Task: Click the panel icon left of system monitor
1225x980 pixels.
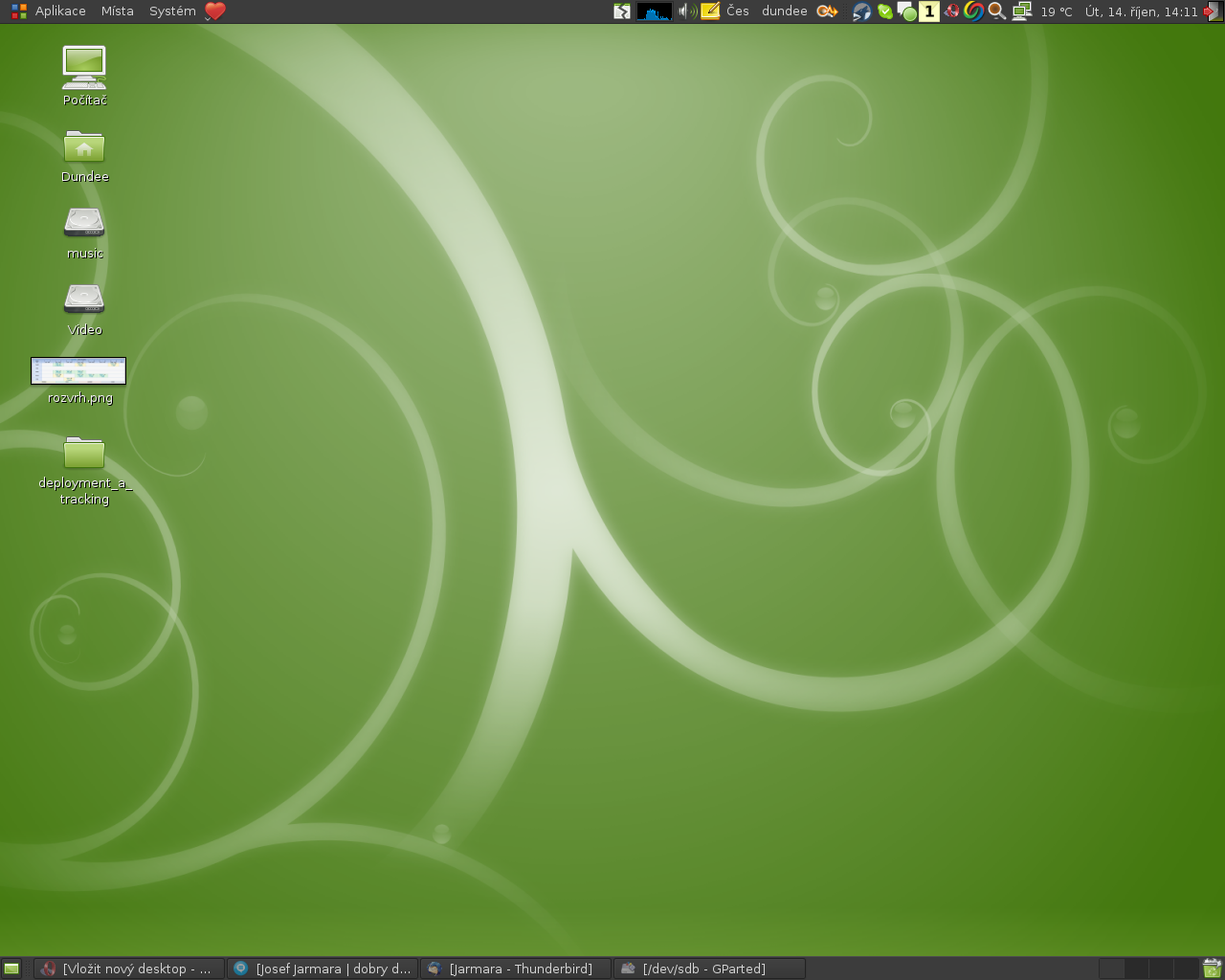Action: tap(622, 11)
